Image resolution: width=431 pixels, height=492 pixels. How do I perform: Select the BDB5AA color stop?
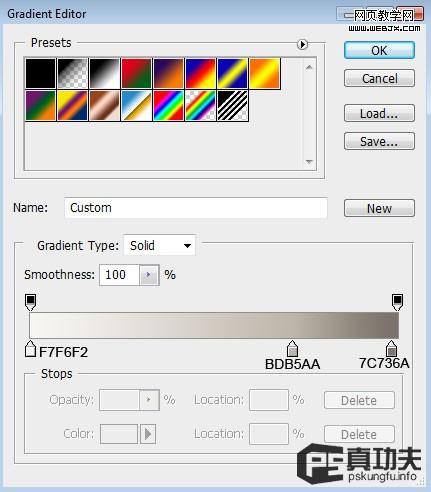(292, 349)
